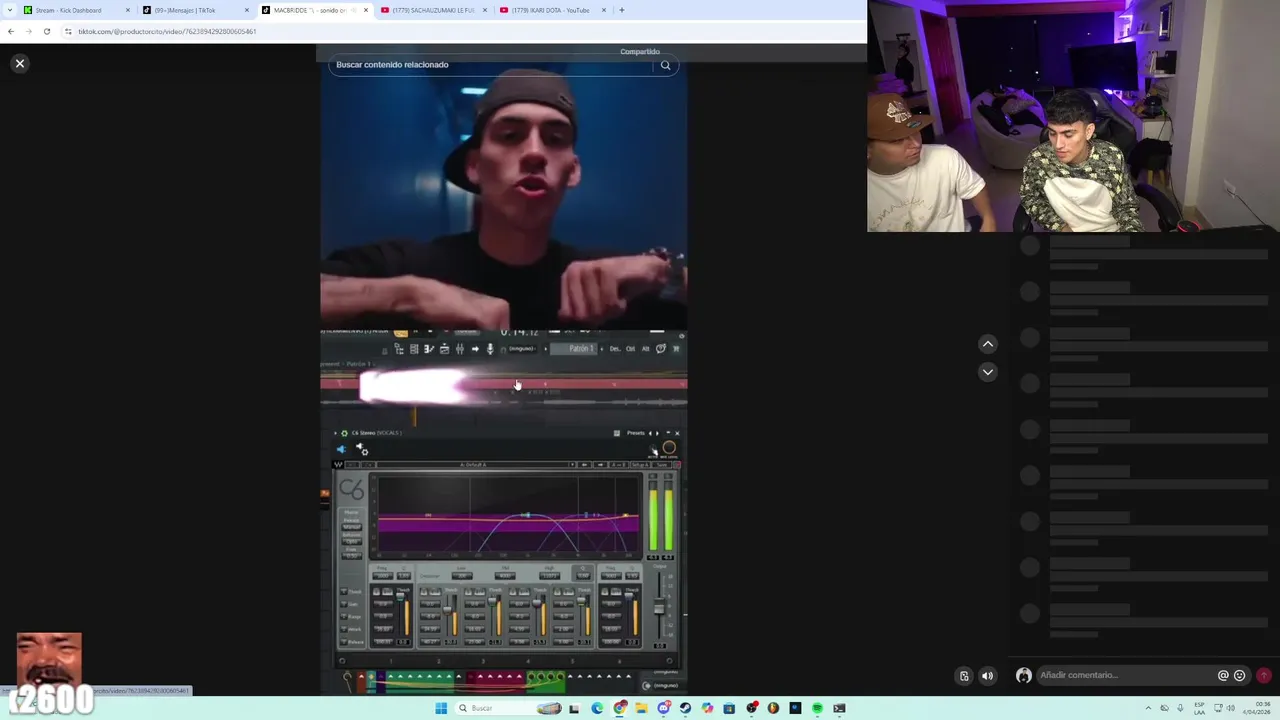Click the browser back arrow
Viewport: 1280px width, 720px height.
[x=11, y=31]
